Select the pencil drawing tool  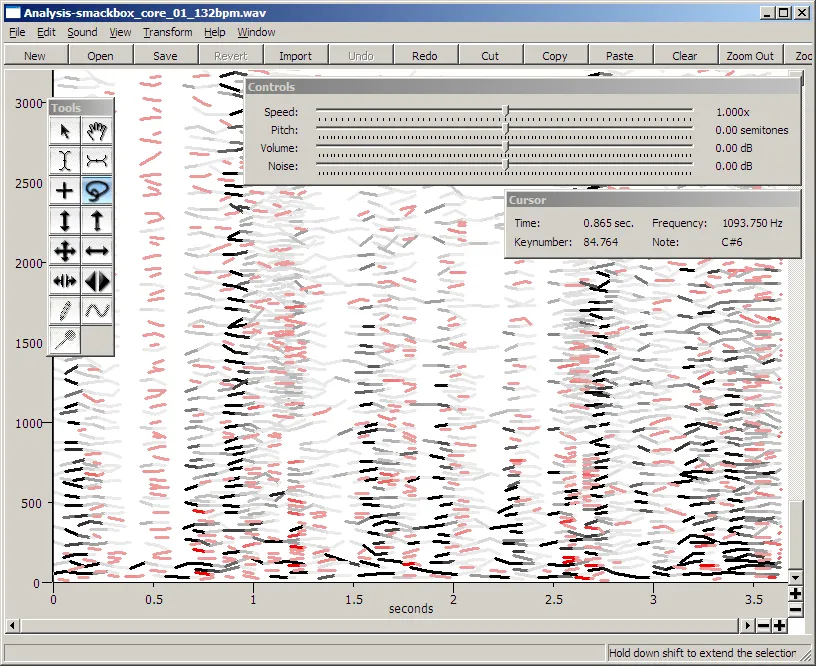65,311
